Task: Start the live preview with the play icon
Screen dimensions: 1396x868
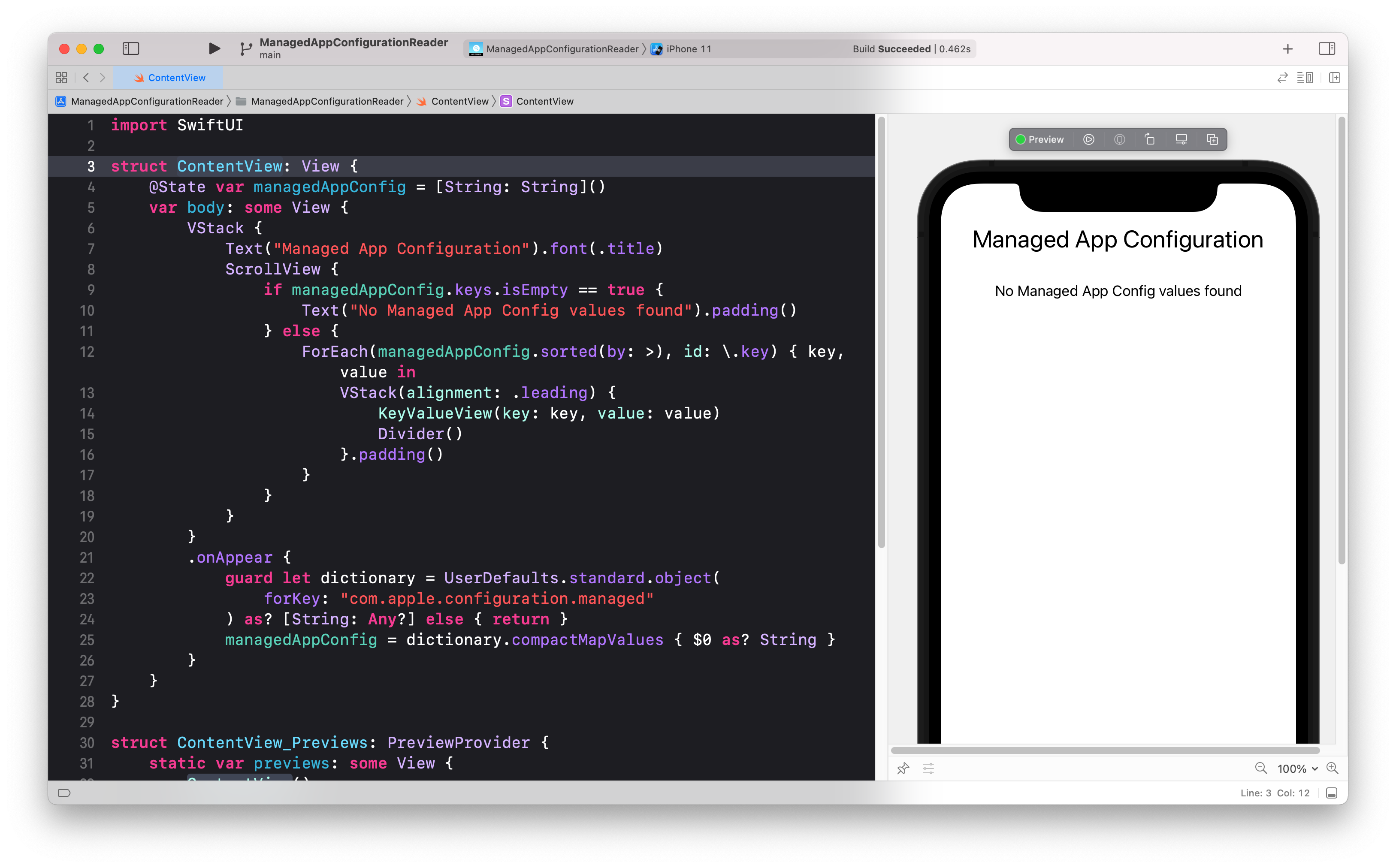Action: [1089, 139]
